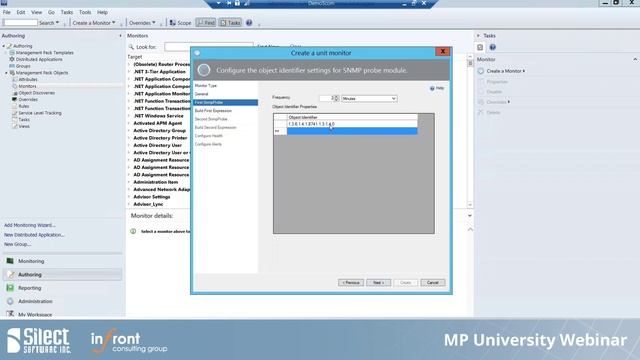Select the Groups tree icon
This screenshot has height=360, width=640.
tap(12, 66)
